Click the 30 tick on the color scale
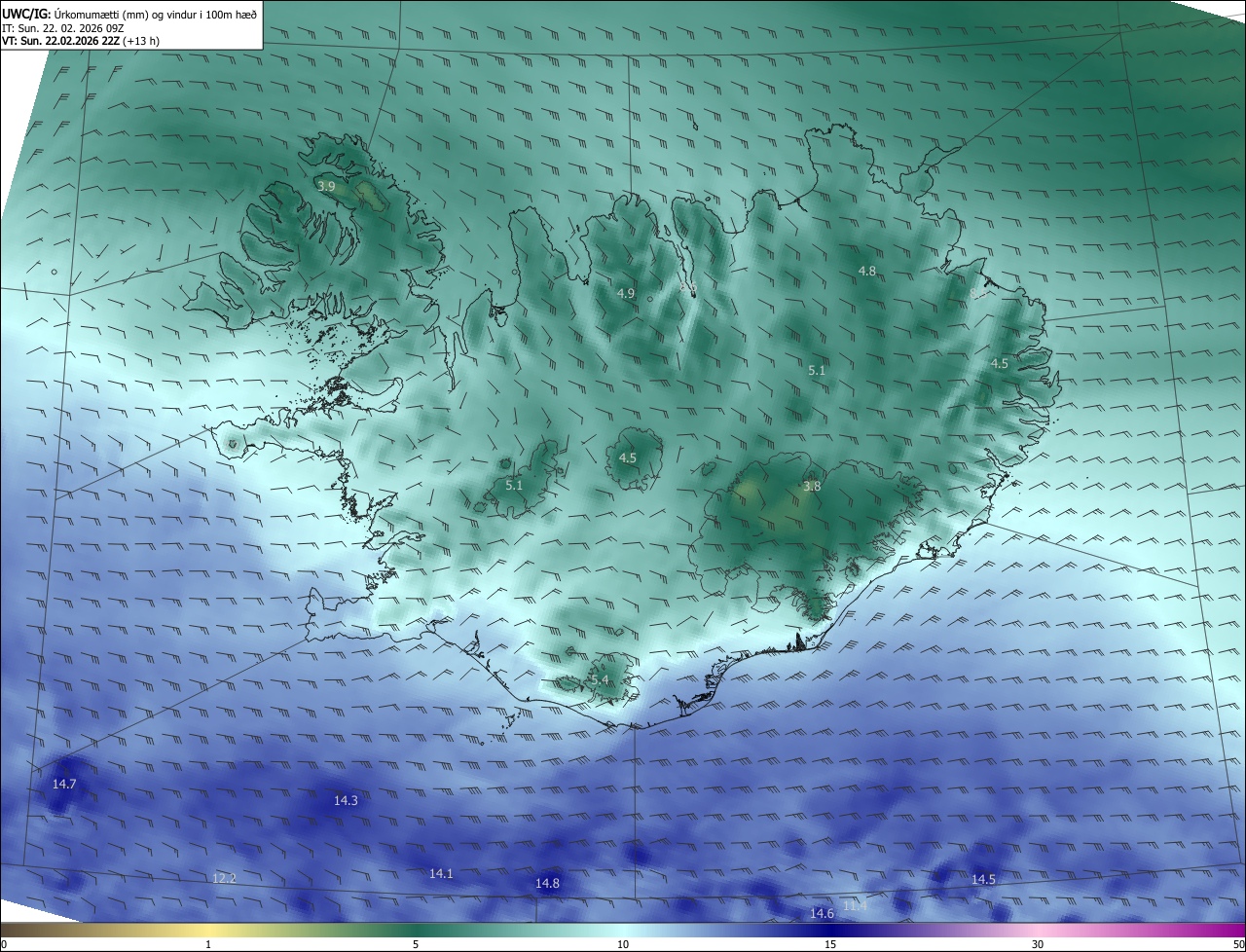The image size is (1246, 952). tap(1038, 944)
